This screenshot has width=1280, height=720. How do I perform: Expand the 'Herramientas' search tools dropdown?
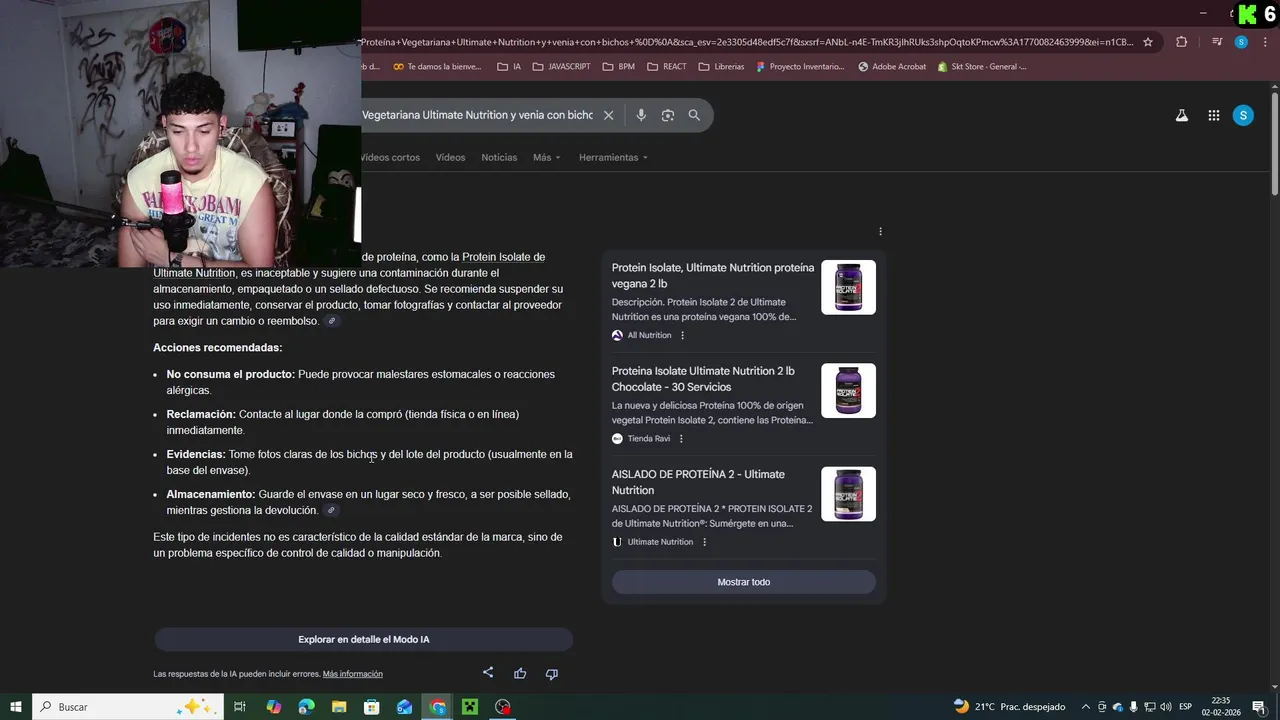[x=613, y=158]
